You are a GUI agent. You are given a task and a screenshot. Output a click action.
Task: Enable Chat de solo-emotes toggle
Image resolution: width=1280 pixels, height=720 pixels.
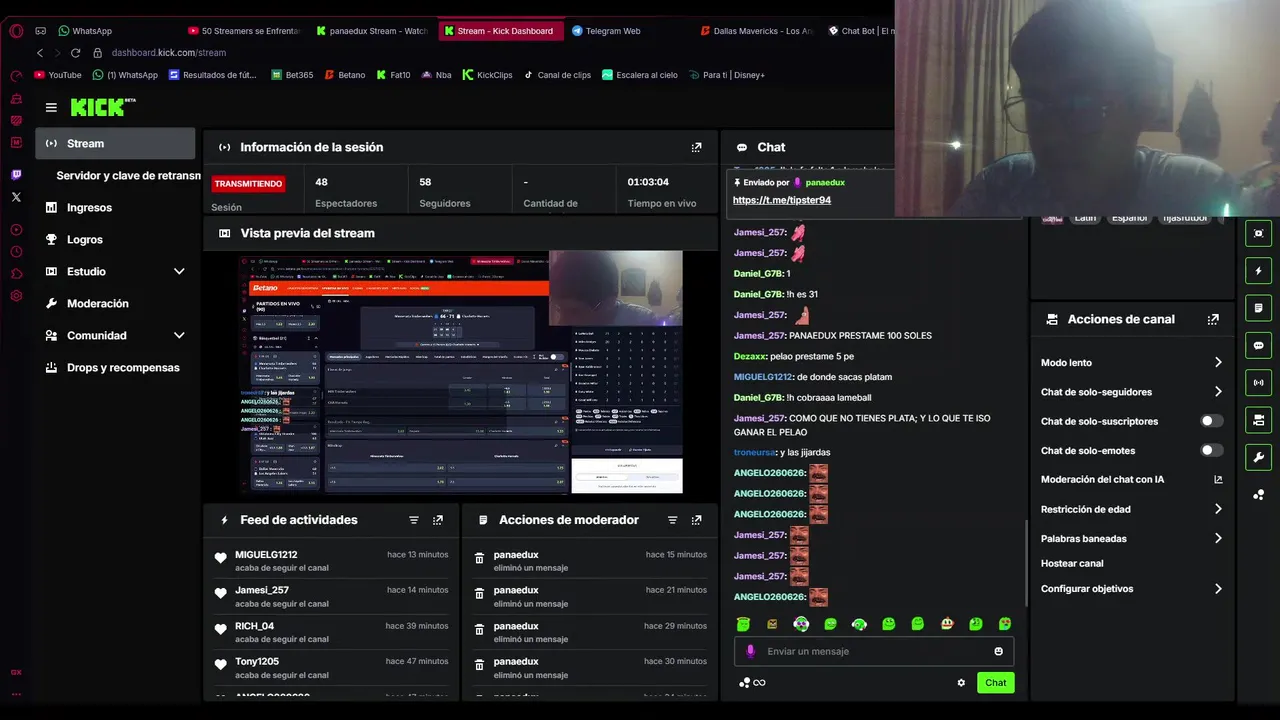coord(1212,450)
